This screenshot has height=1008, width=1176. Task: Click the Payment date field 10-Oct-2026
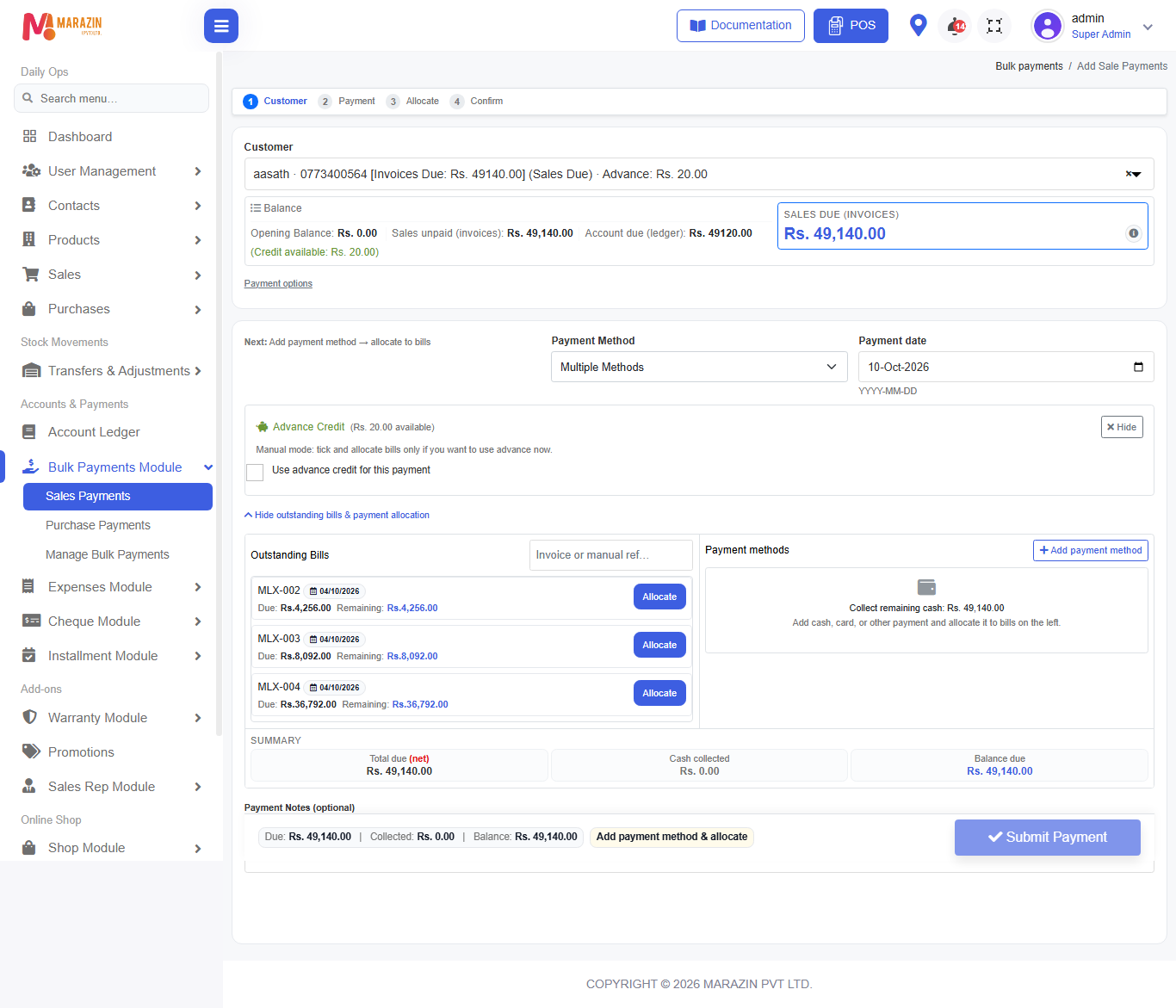(1006, 367)
